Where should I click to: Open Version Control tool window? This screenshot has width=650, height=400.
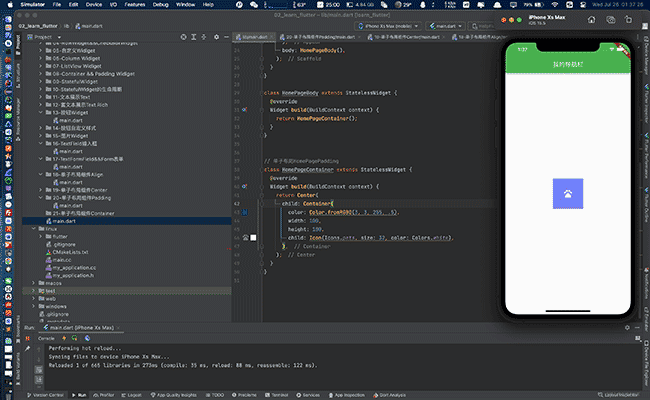pos(45,395)
